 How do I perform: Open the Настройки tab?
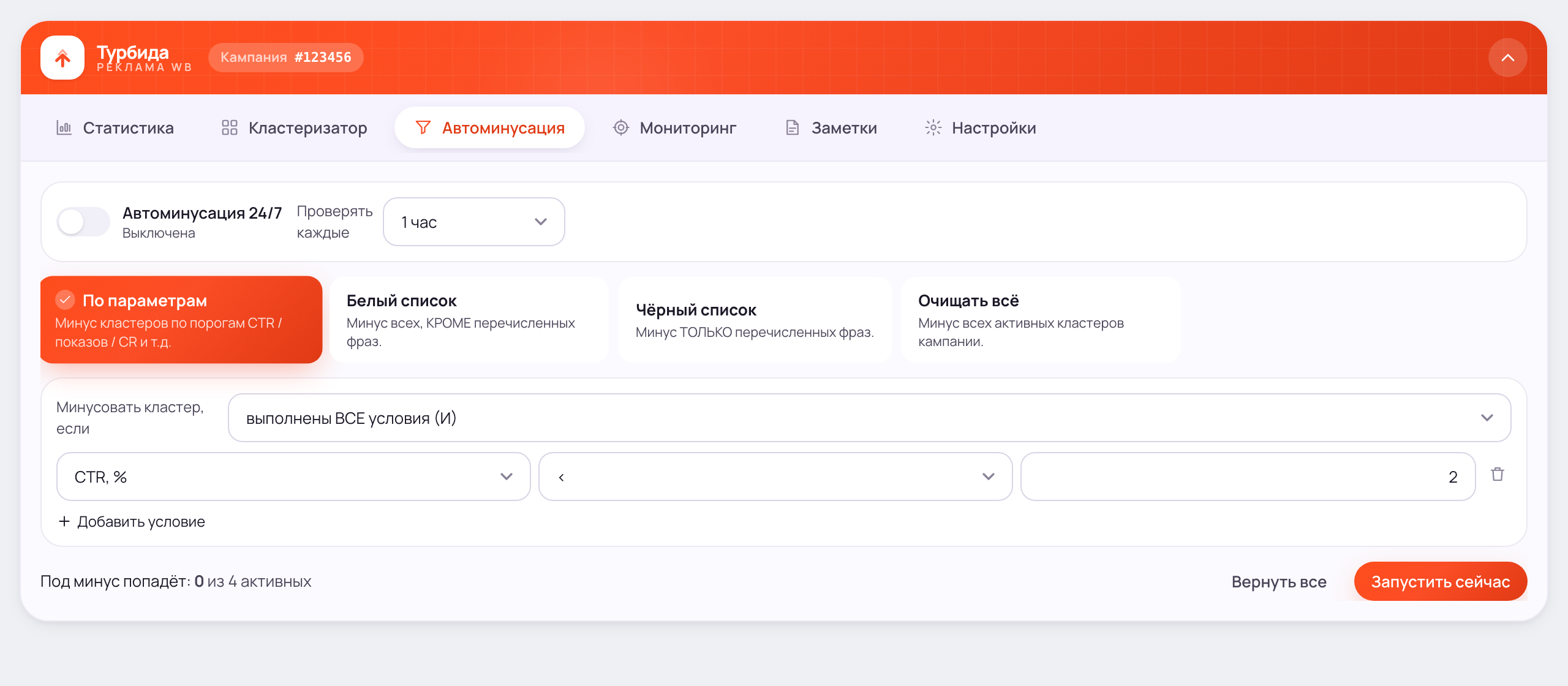pyautogui.click(x=981, y=127)
